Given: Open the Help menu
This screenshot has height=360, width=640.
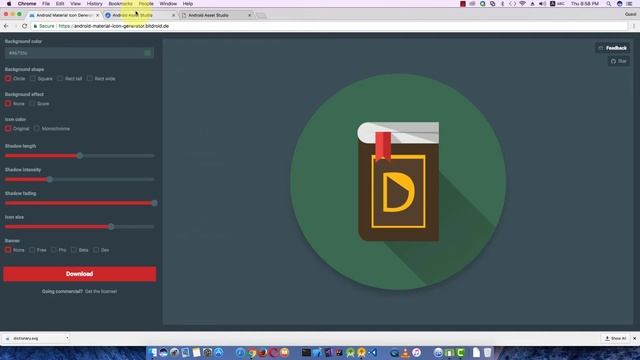Looking at the screenshot, I should (x=188, y=4).
